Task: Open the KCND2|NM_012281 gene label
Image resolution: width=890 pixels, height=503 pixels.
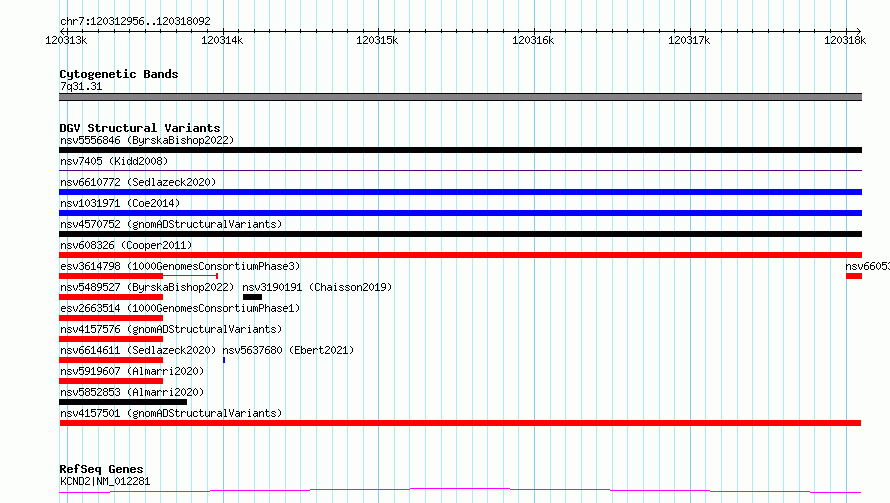Action: 105,481
